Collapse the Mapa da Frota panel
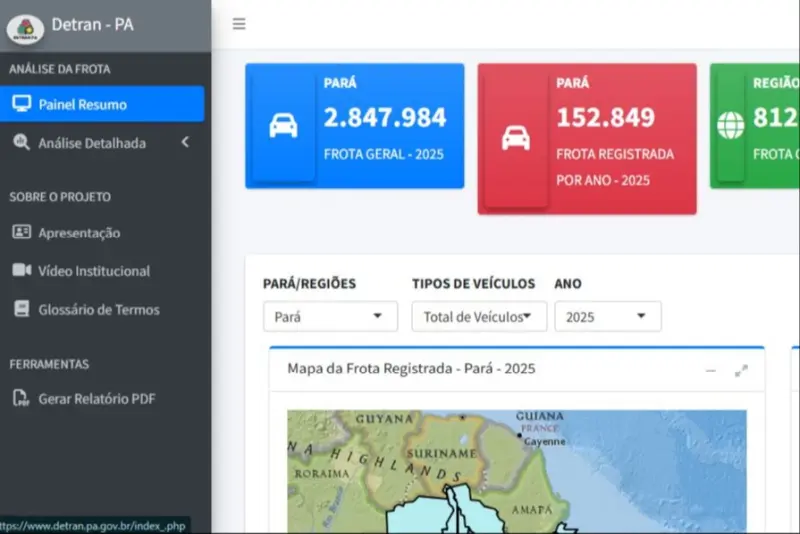The width and height of the screenshot is (800, 534). [x=711, y=370]
